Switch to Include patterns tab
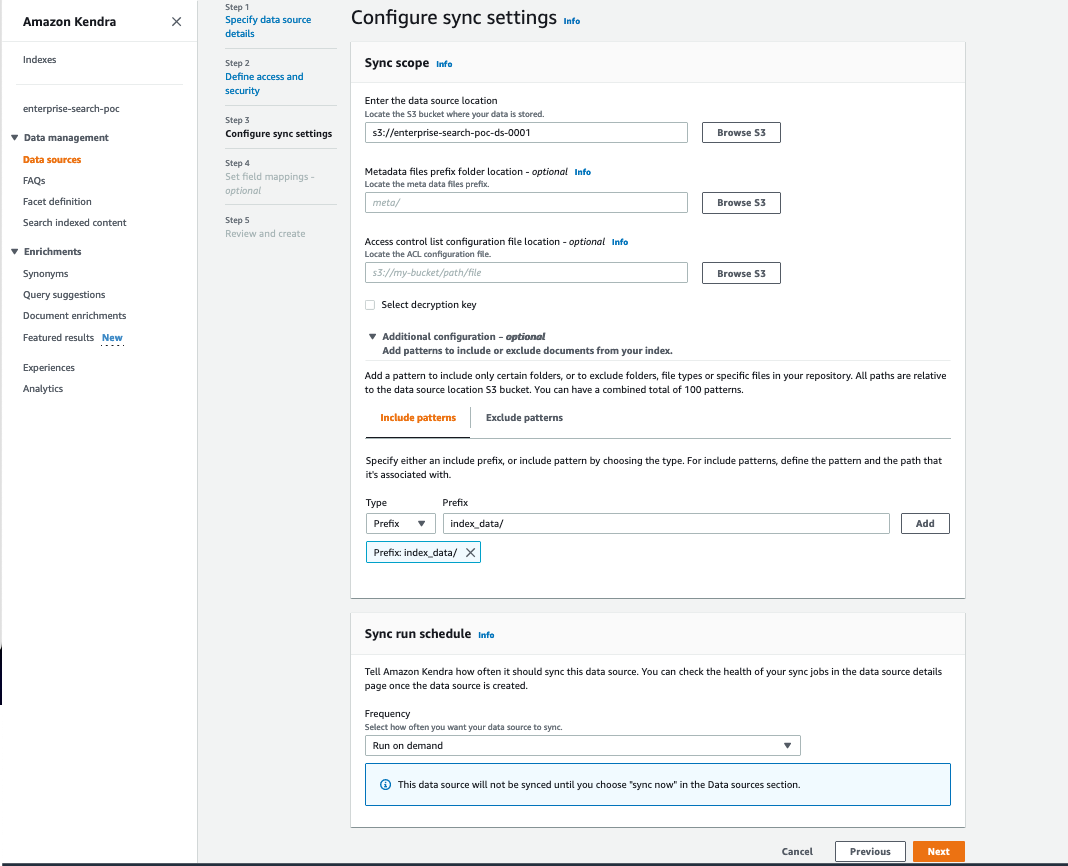Viewport: 1068px width, 866px height. point(418,418)
